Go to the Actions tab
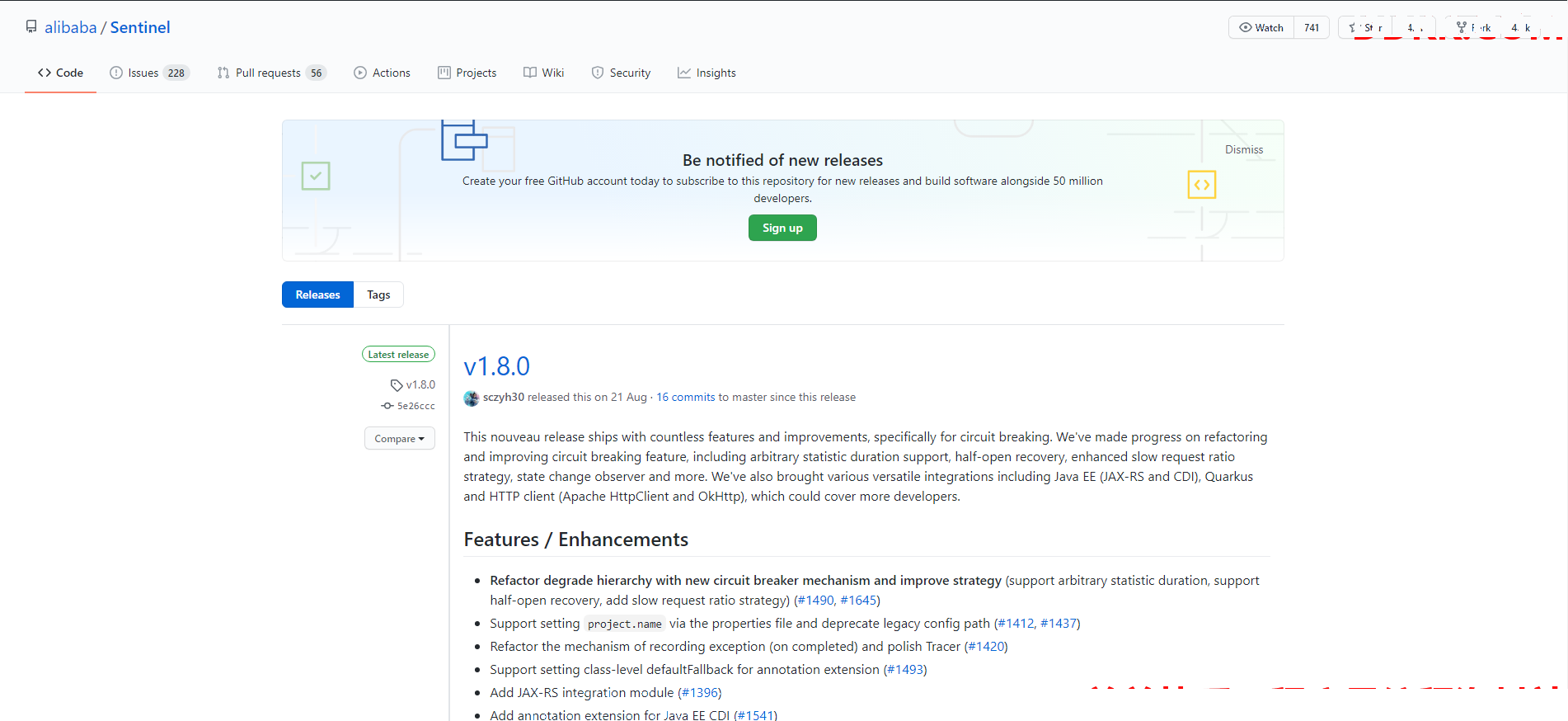The width and height of the screenshot is (1568, 721). 382,73
